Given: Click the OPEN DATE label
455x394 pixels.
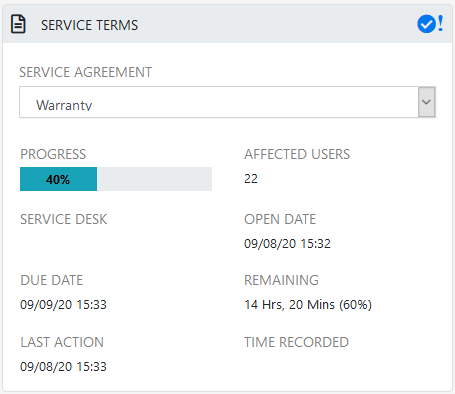Looking at the screenshot, I should click(280, 219).
